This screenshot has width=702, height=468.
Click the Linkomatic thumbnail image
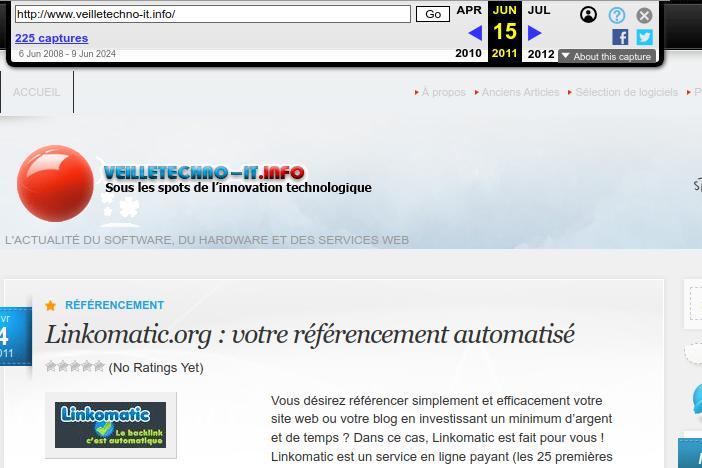pos(111,425)
